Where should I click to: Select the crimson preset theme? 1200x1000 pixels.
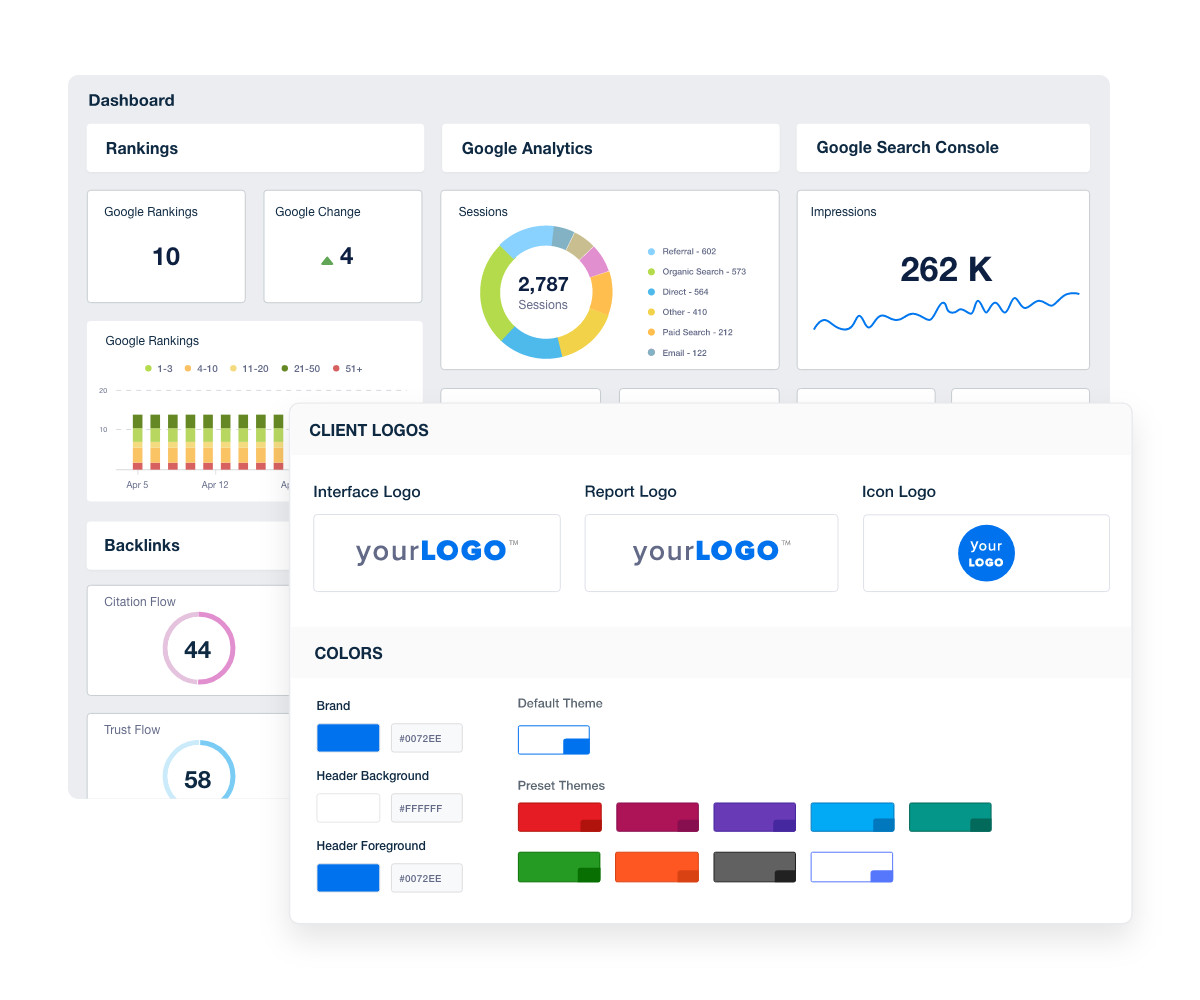click(x=657, y=817)
